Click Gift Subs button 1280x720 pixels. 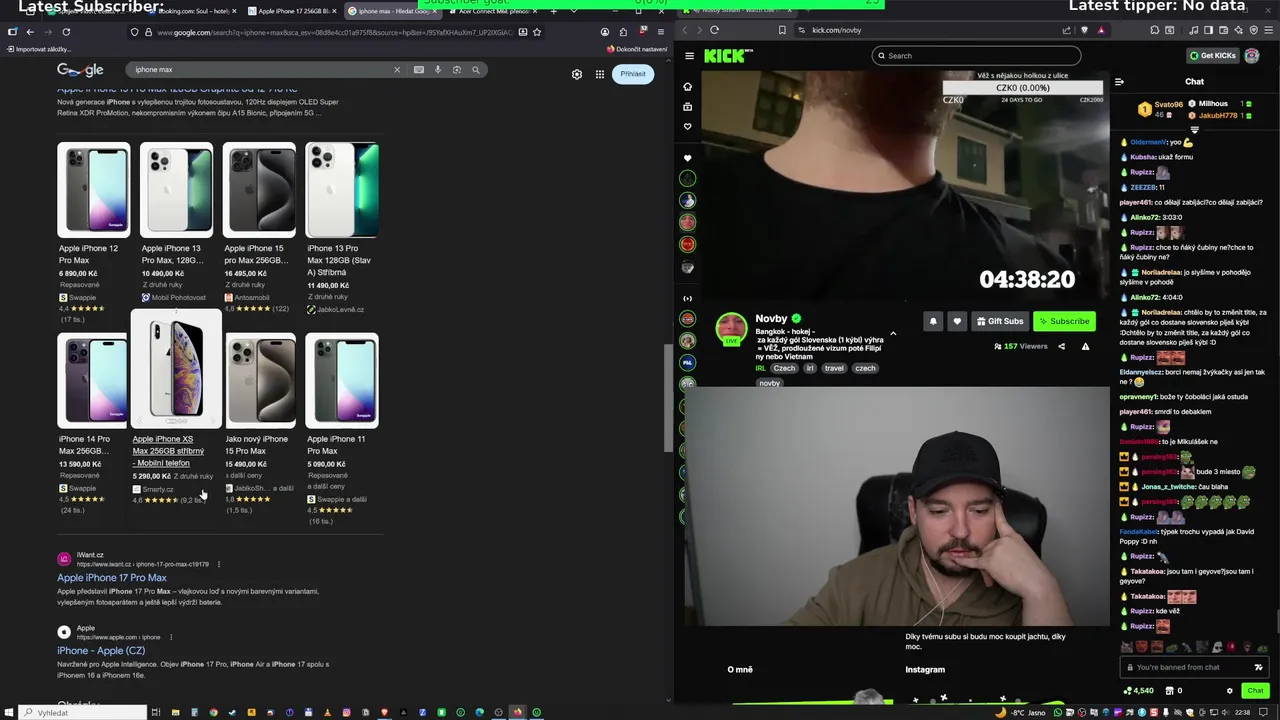click(x=1000, y=321)
